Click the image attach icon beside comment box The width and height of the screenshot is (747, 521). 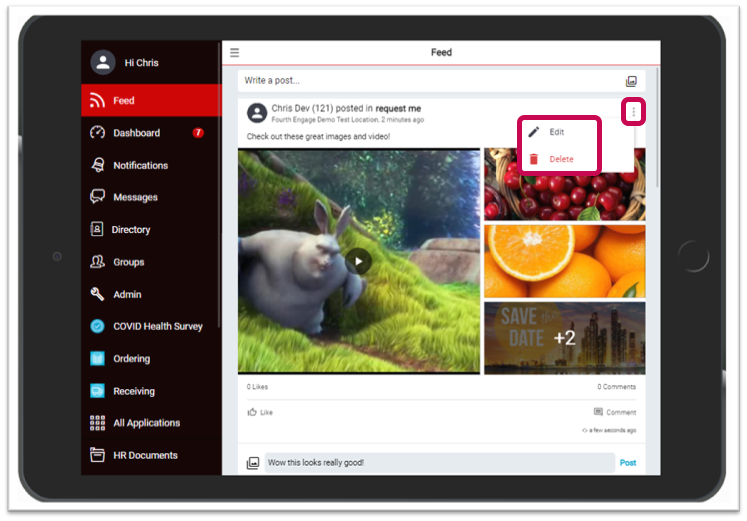tap(252, 462)
